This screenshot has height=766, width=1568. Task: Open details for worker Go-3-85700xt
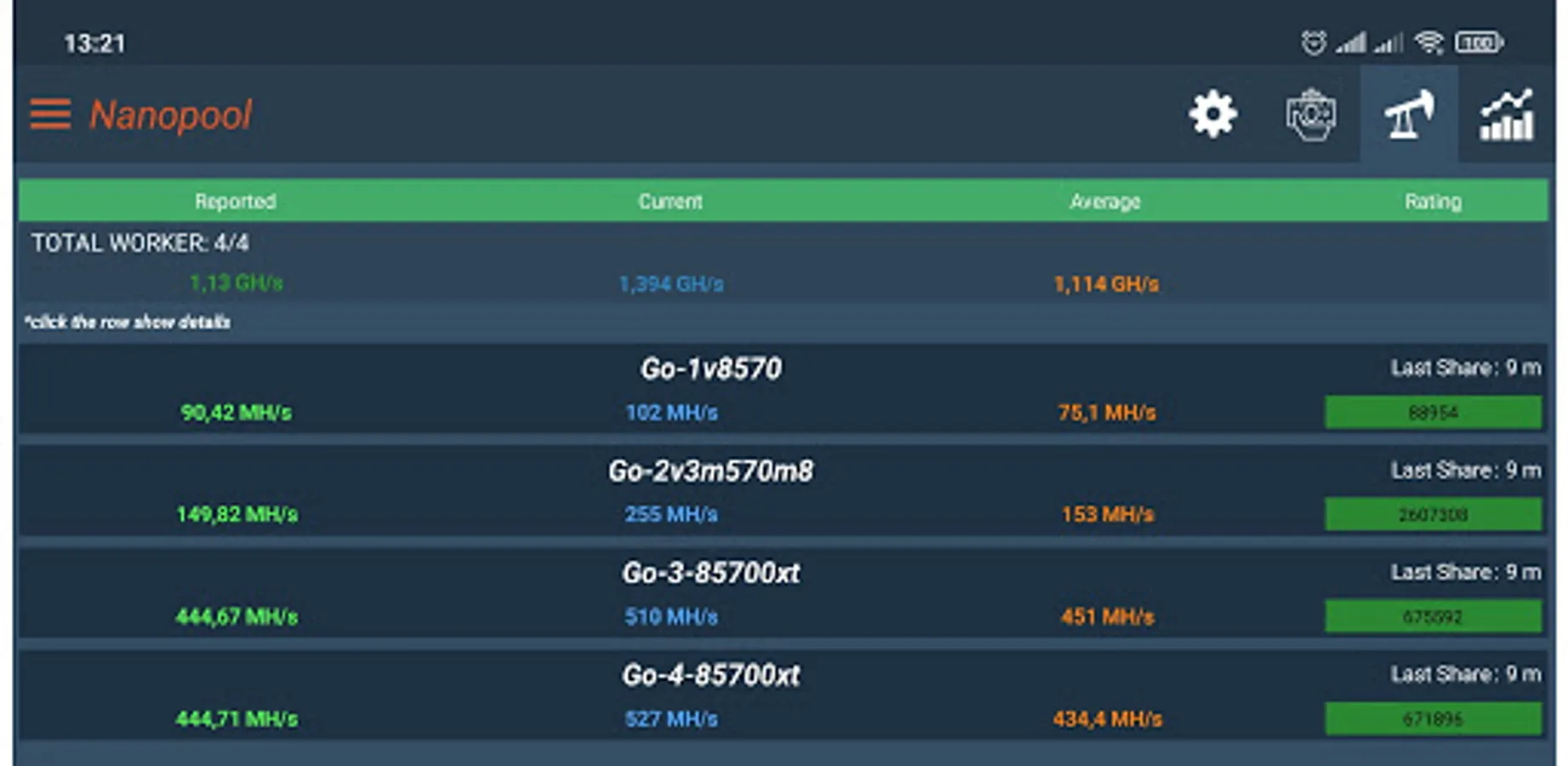(x=783, y=593)
